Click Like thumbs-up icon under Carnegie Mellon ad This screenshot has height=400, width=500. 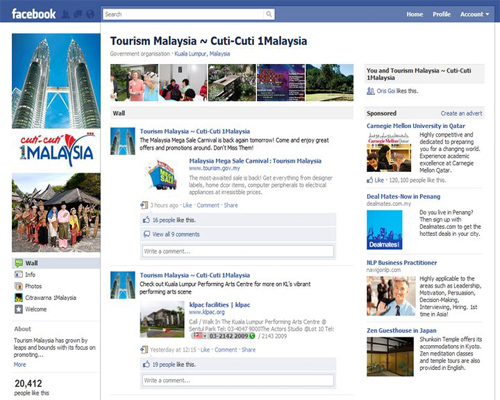370,180
